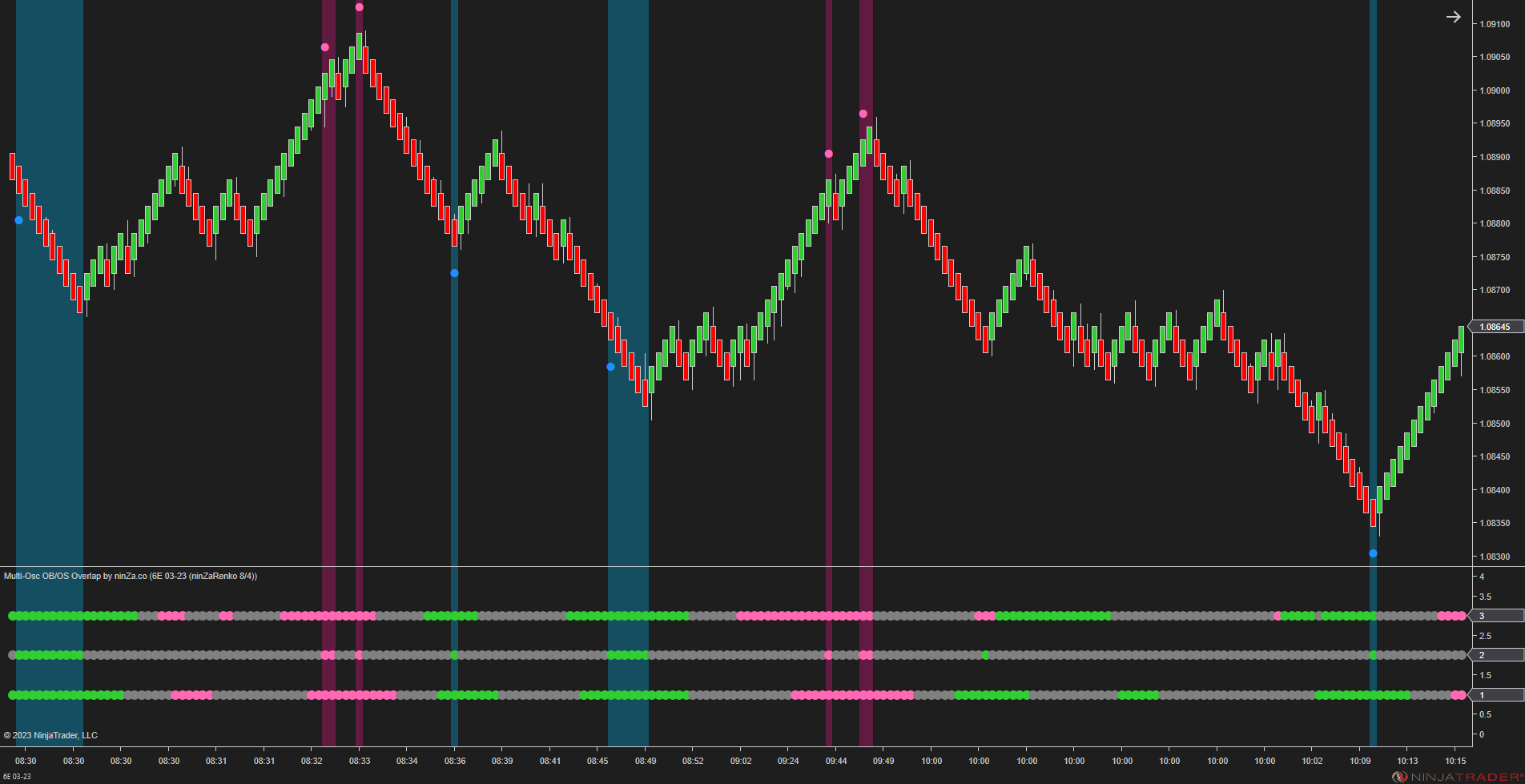This screenshot has width=1525, height=784.
Task: Select the pink dot above the 08:33 peak
Action: point(359,6)
